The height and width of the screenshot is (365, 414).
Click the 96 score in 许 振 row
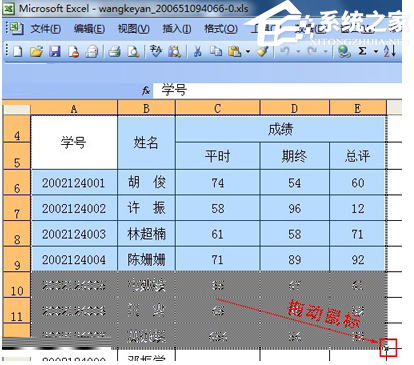click(294, 208)
